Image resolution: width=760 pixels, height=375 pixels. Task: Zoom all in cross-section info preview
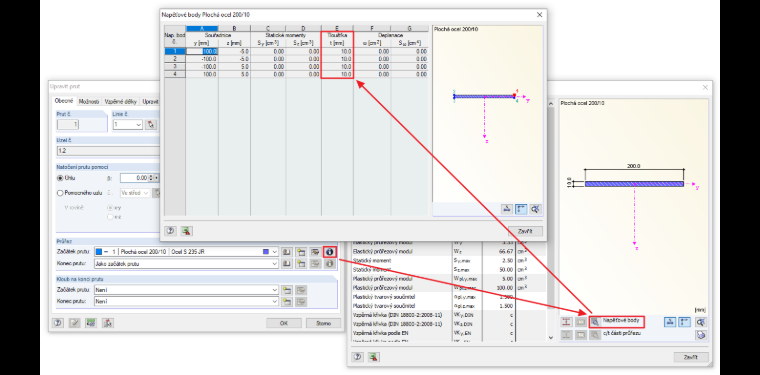click(x=700, y=322)
